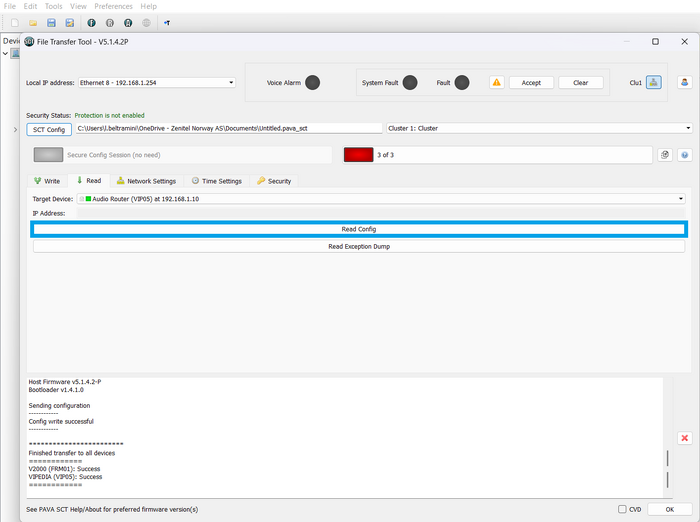Click the user profile icon at top right
Viewport: 700px width, 522px height.
point(684,83)
